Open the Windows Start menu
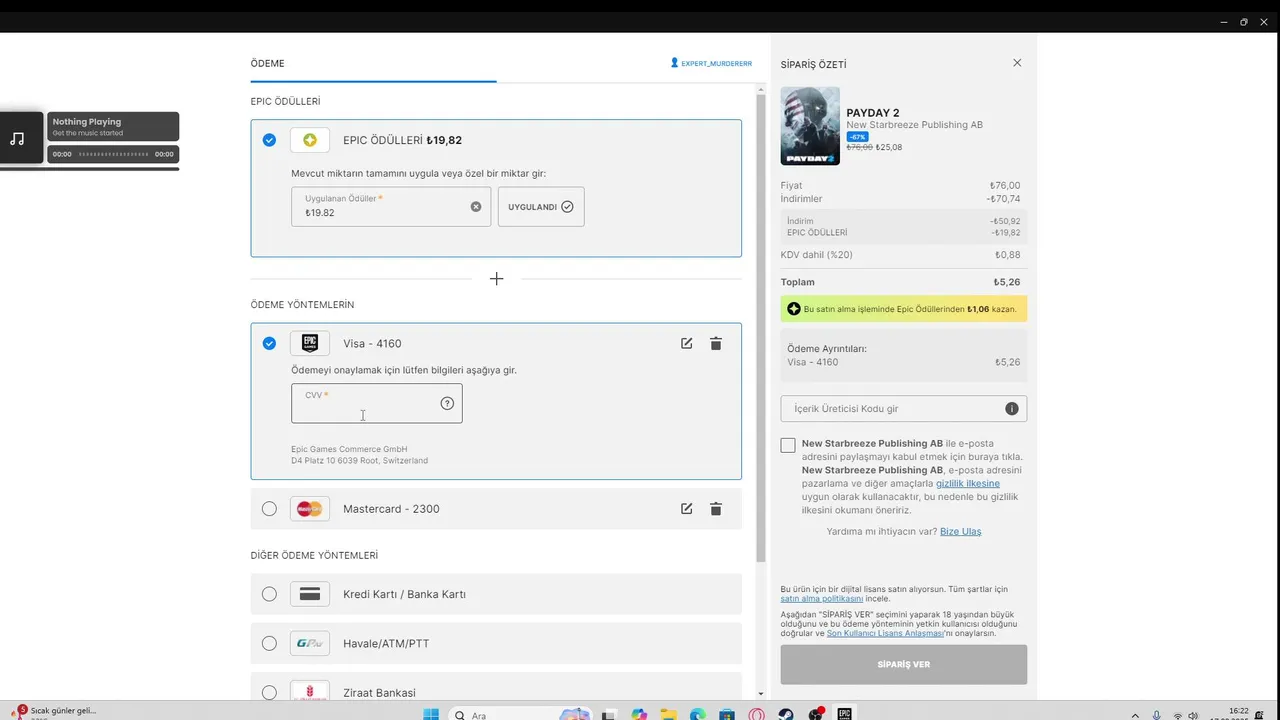This screenshot has height=720, width=1280. (x=431, y=714)
